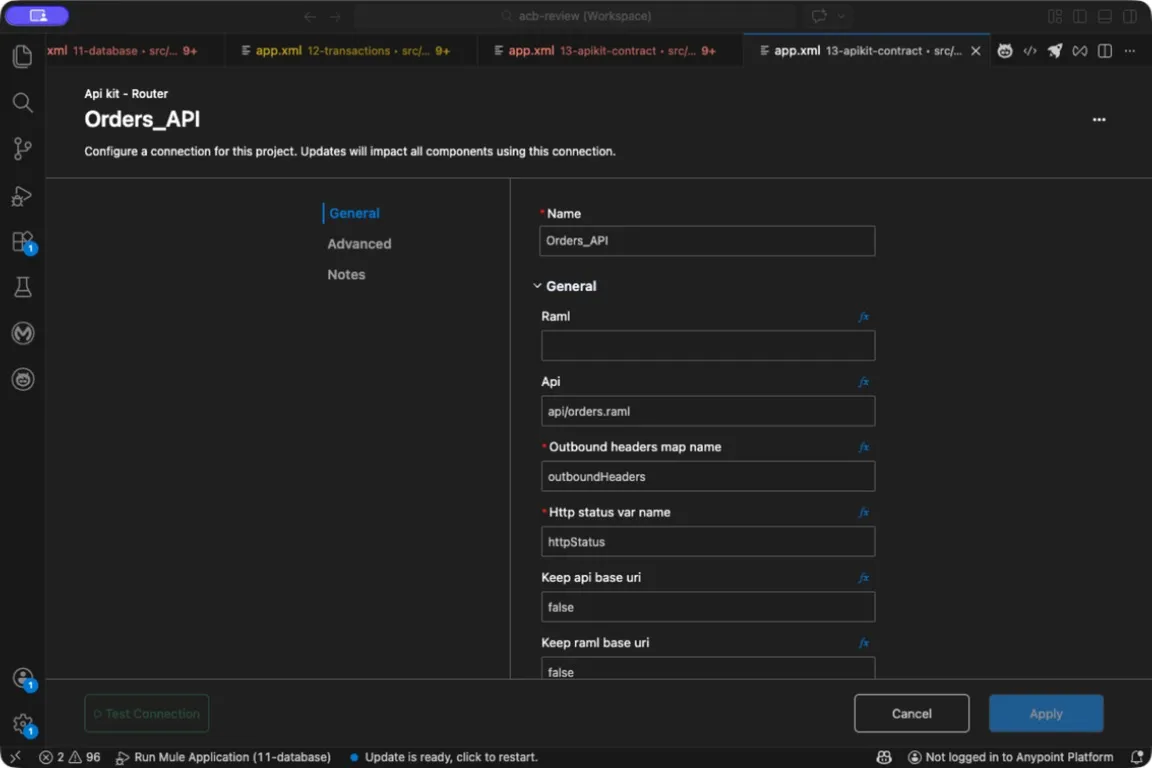Click the httpStatus input field
This screenshot has height=768, width=1152.
pos(708,542)
